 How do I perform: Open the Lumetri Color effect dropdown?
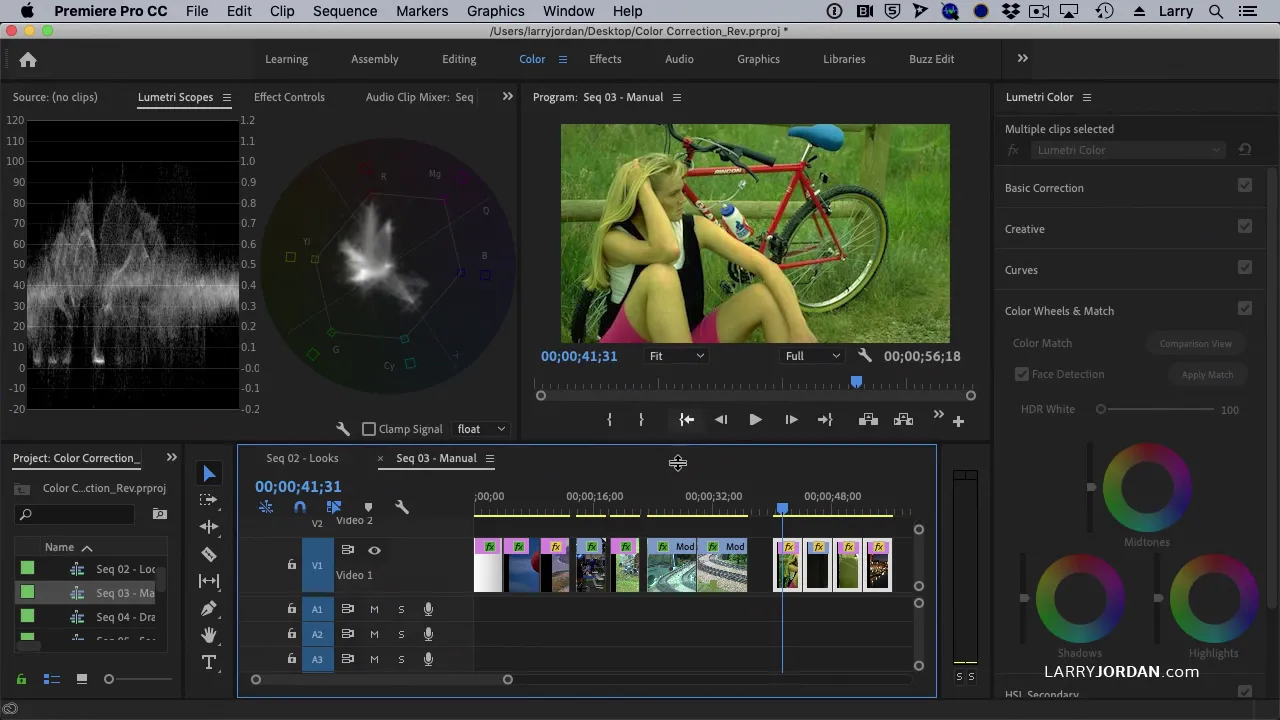point(1128,150)
